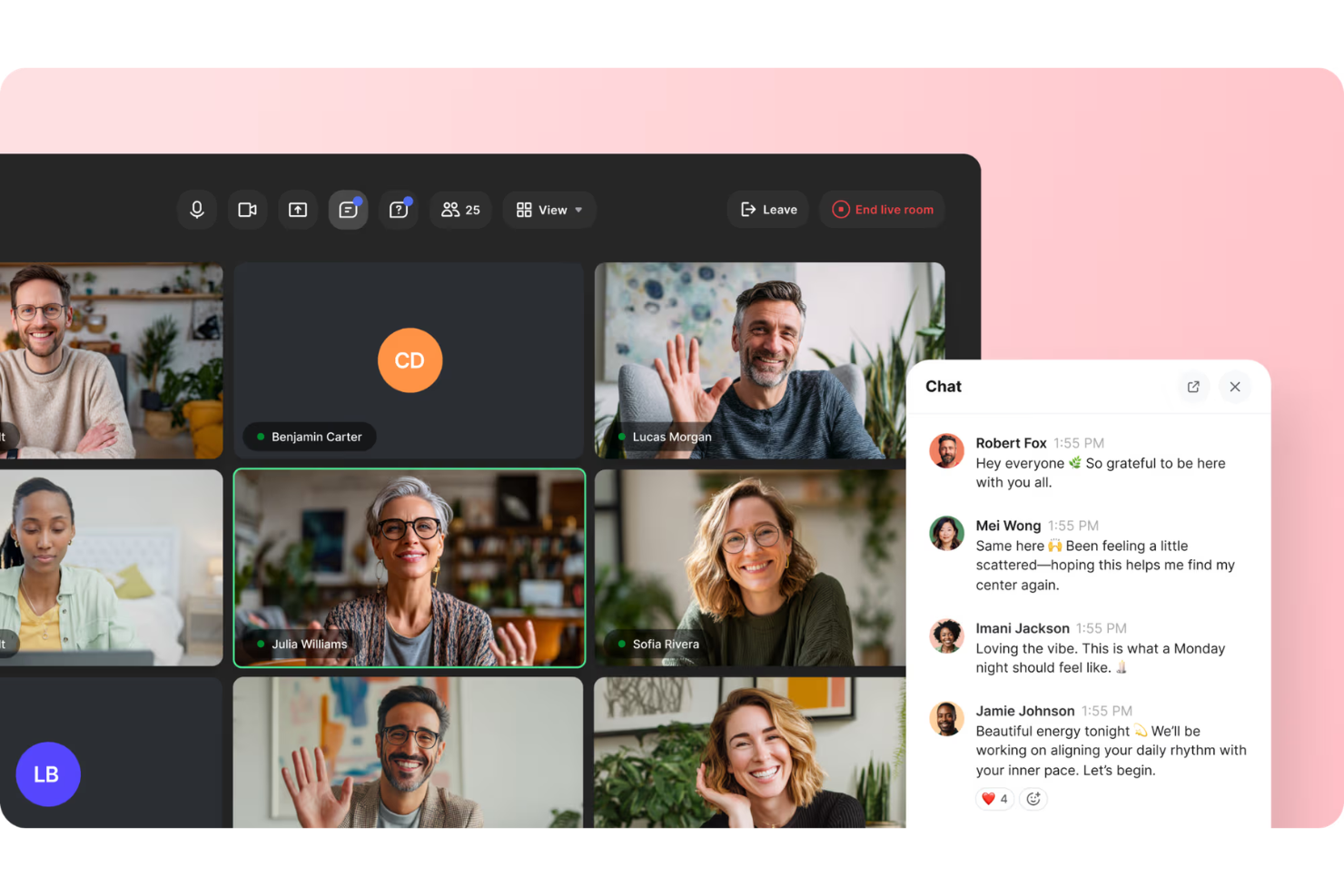
Task: Pop out the Chat panel
Action: (x=1193, y=387)
